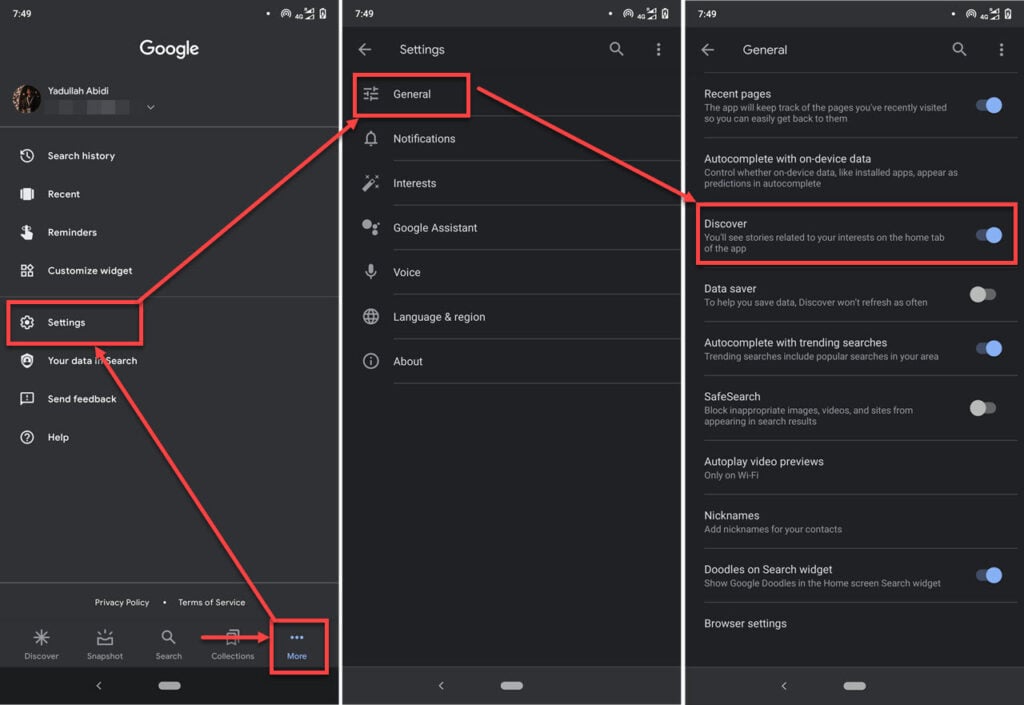The width and height of the screenshot is (1024, 705).
Task: Search within the General screen
Action: click(959, 49)
